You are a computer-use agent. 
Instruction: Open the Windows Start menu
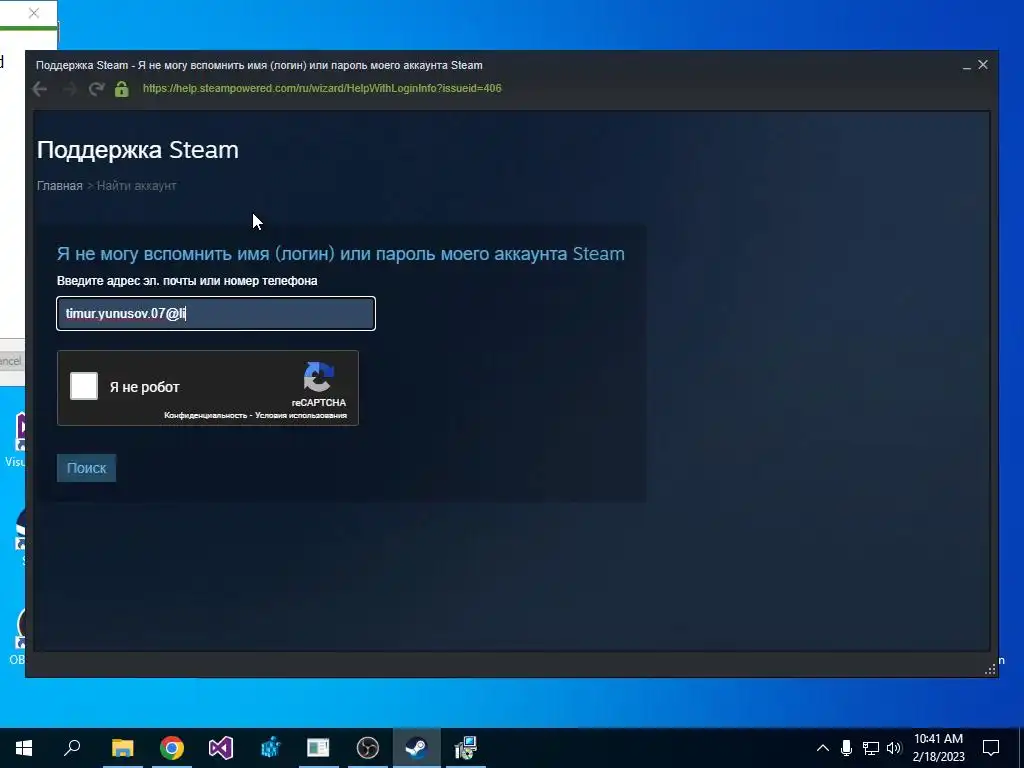pos(24,748)
